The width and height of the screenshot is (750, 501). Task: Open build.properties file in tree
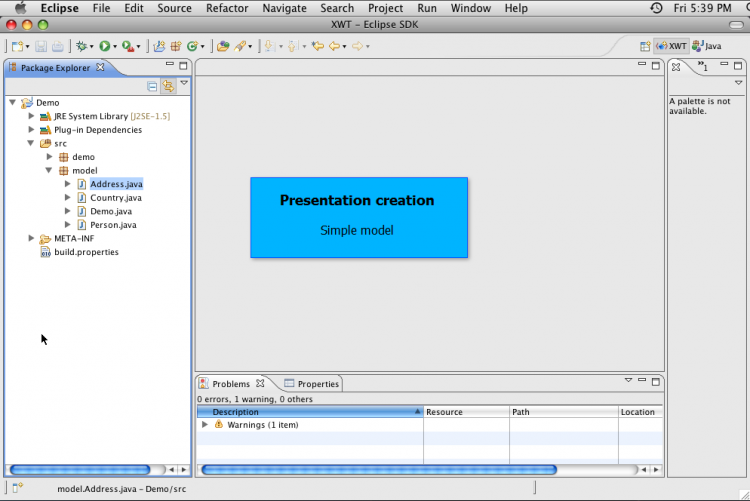[85, 252]
